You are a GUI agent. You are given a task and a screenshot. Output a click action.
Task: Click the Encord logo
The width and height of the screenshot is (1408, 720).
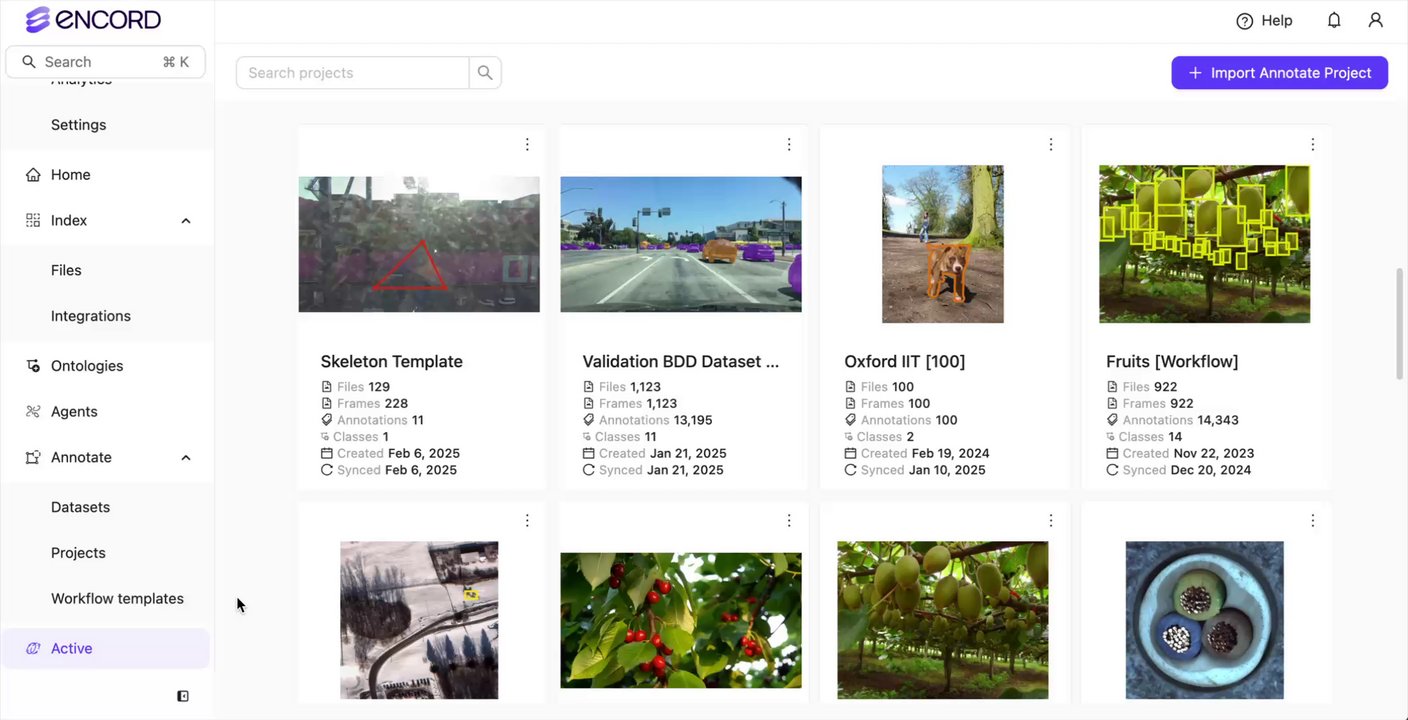(x=93, y=19)
